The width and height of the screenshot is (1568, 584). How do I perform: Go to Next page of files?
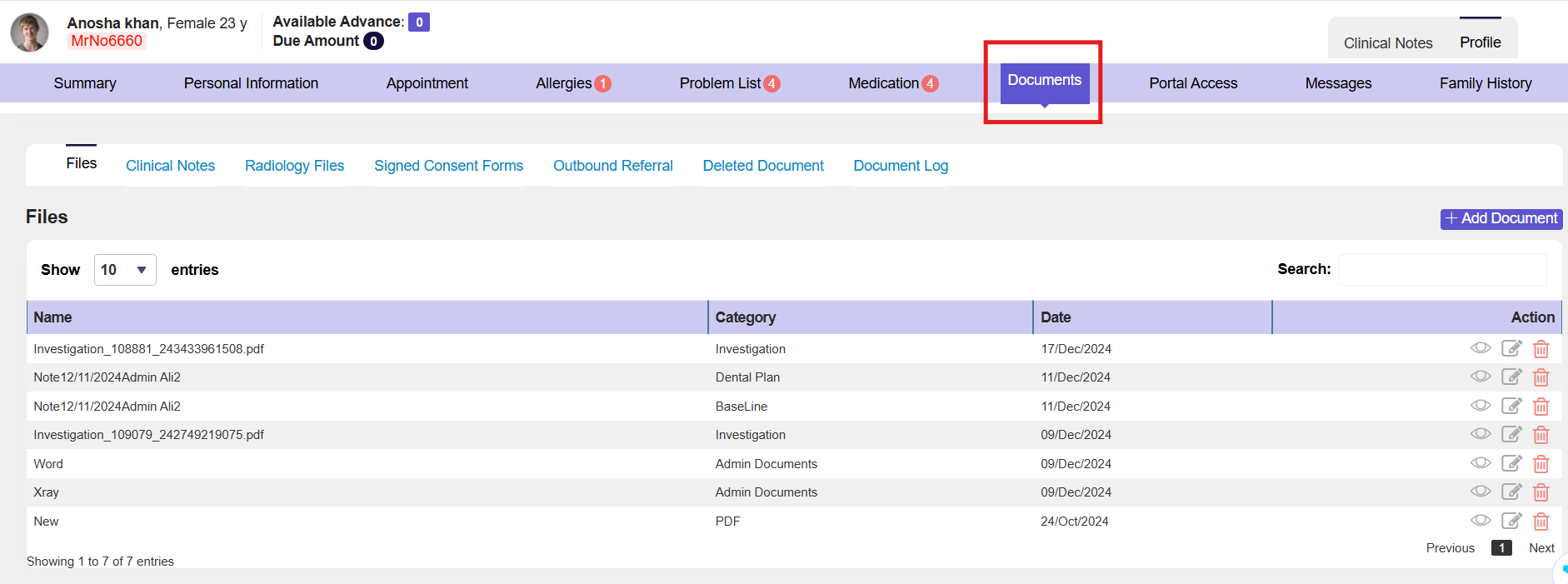1541,548
